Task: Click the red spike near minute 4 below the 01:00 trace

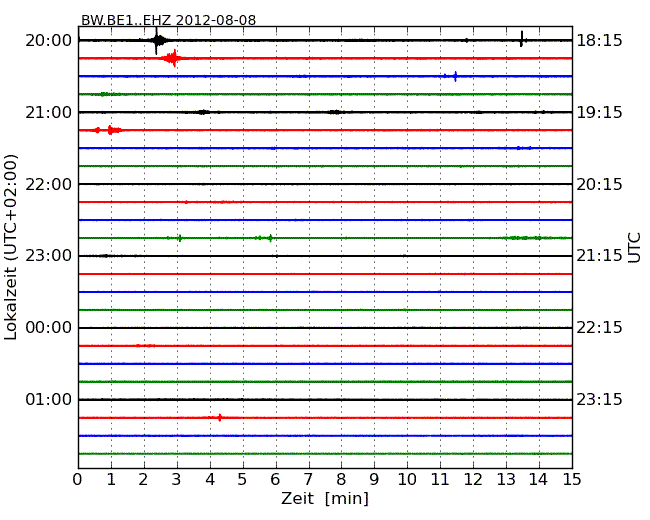Action: pos(220,418)
